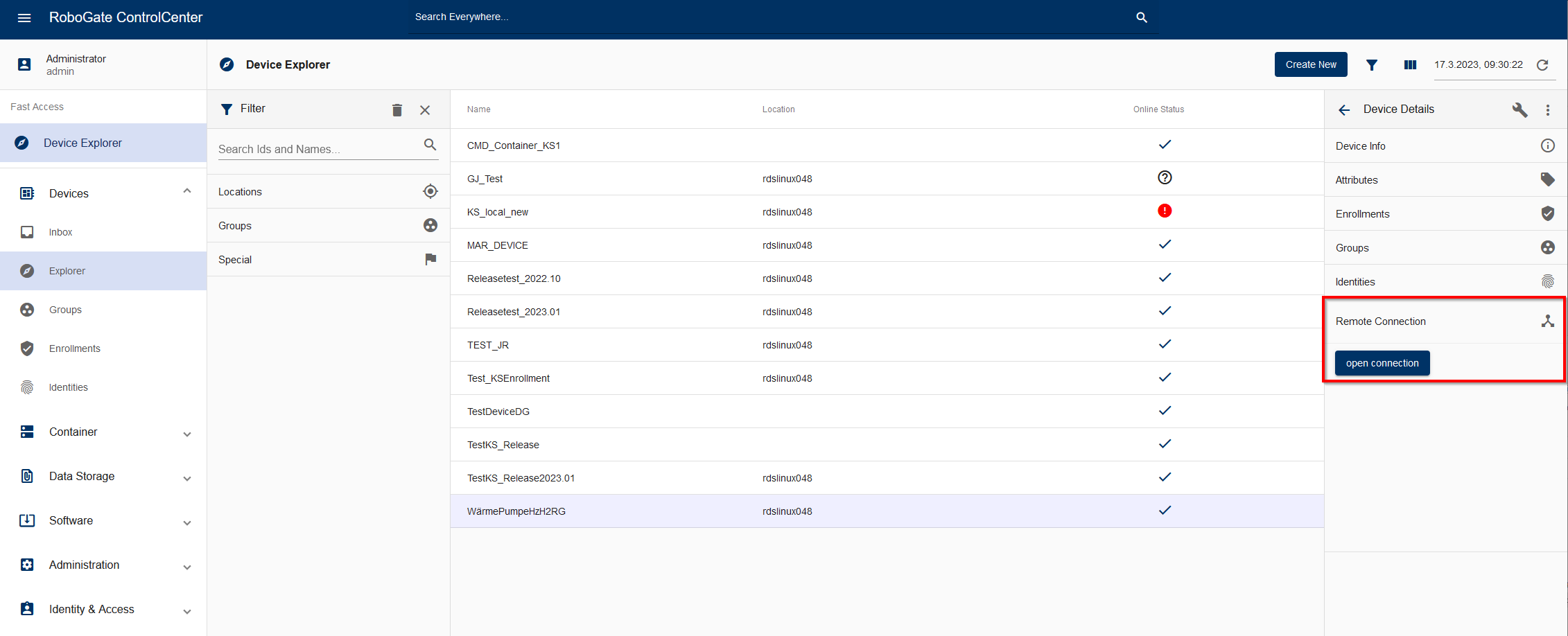Click the Device Info circle icon
The height and width of the screenshot is (636, 1568).
pyautogui.click(x=1548, y=145)
